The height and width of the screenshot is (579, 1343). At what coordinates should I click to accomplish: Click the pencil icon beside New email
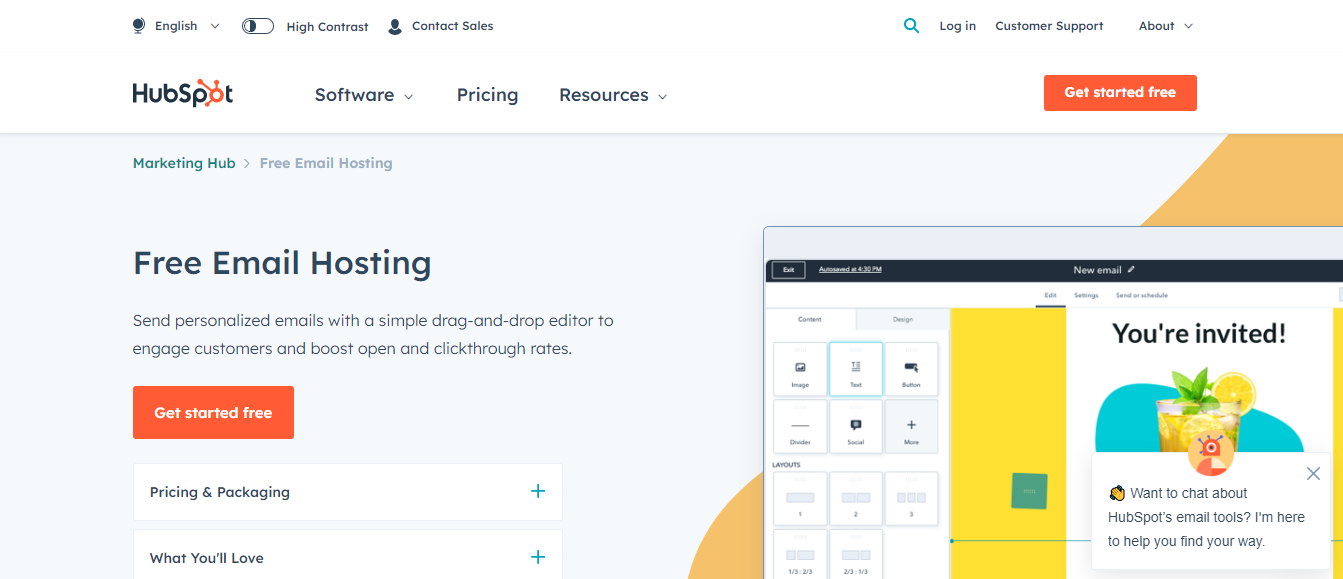pyautogui.click(x=1131, y=269)
